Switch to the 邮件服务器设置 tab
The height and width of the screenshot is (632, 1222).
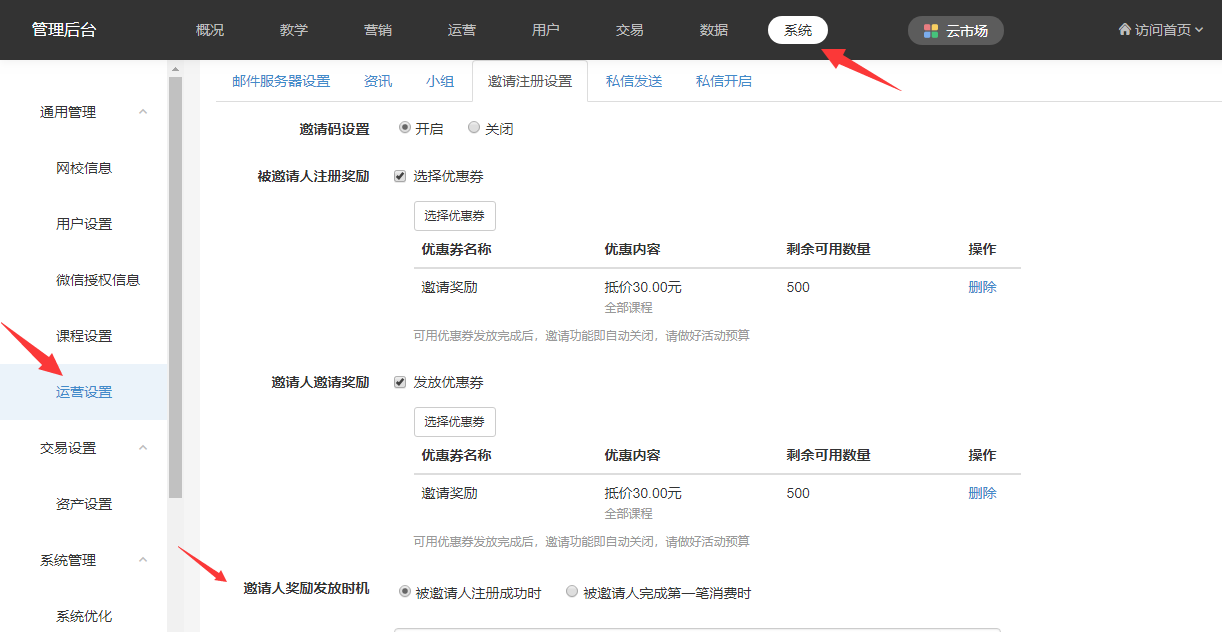pyautogui.click(x=281, y=82)
